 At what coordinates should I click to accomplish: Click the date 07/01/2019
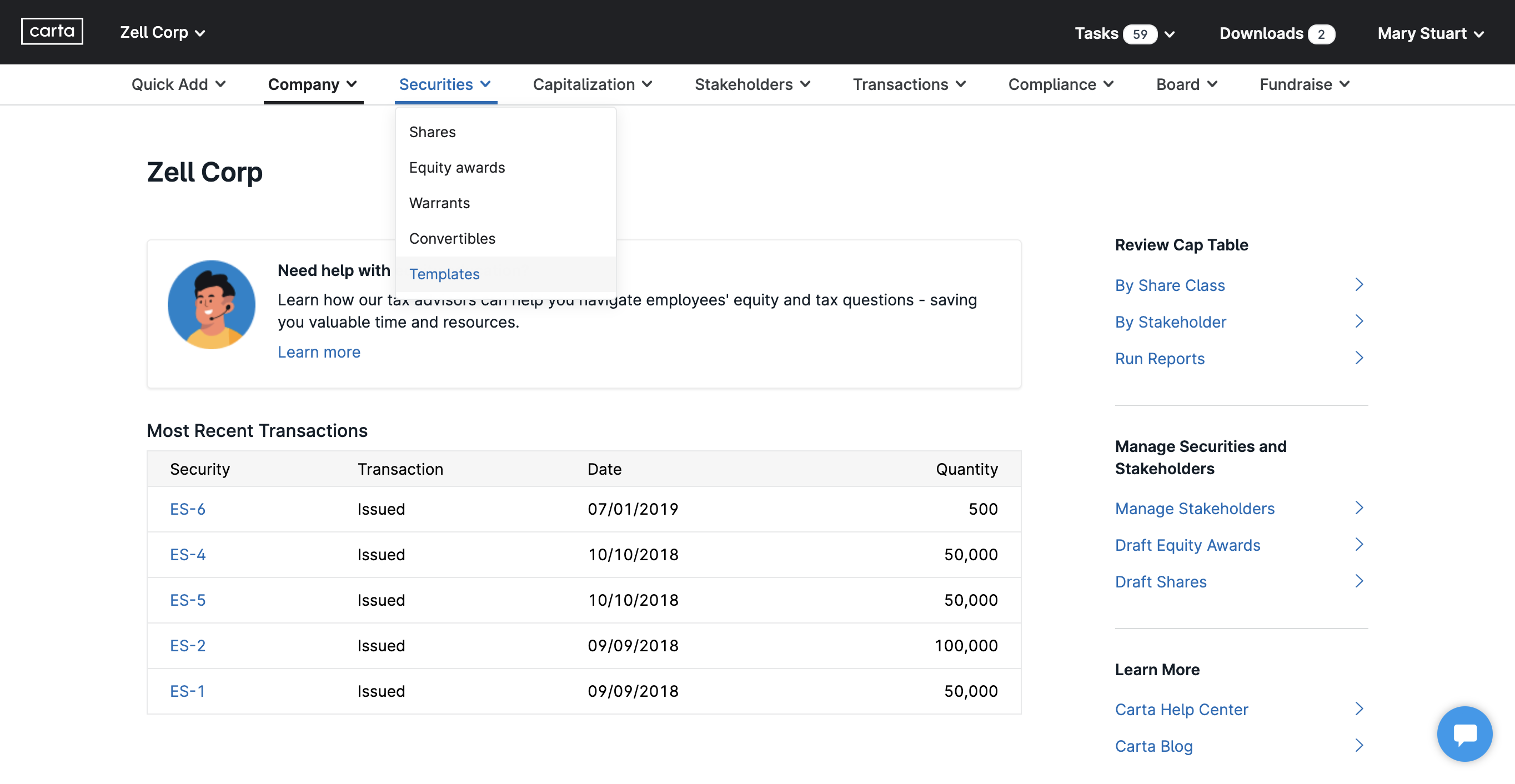pyautogui.click(x=633, y=509)
